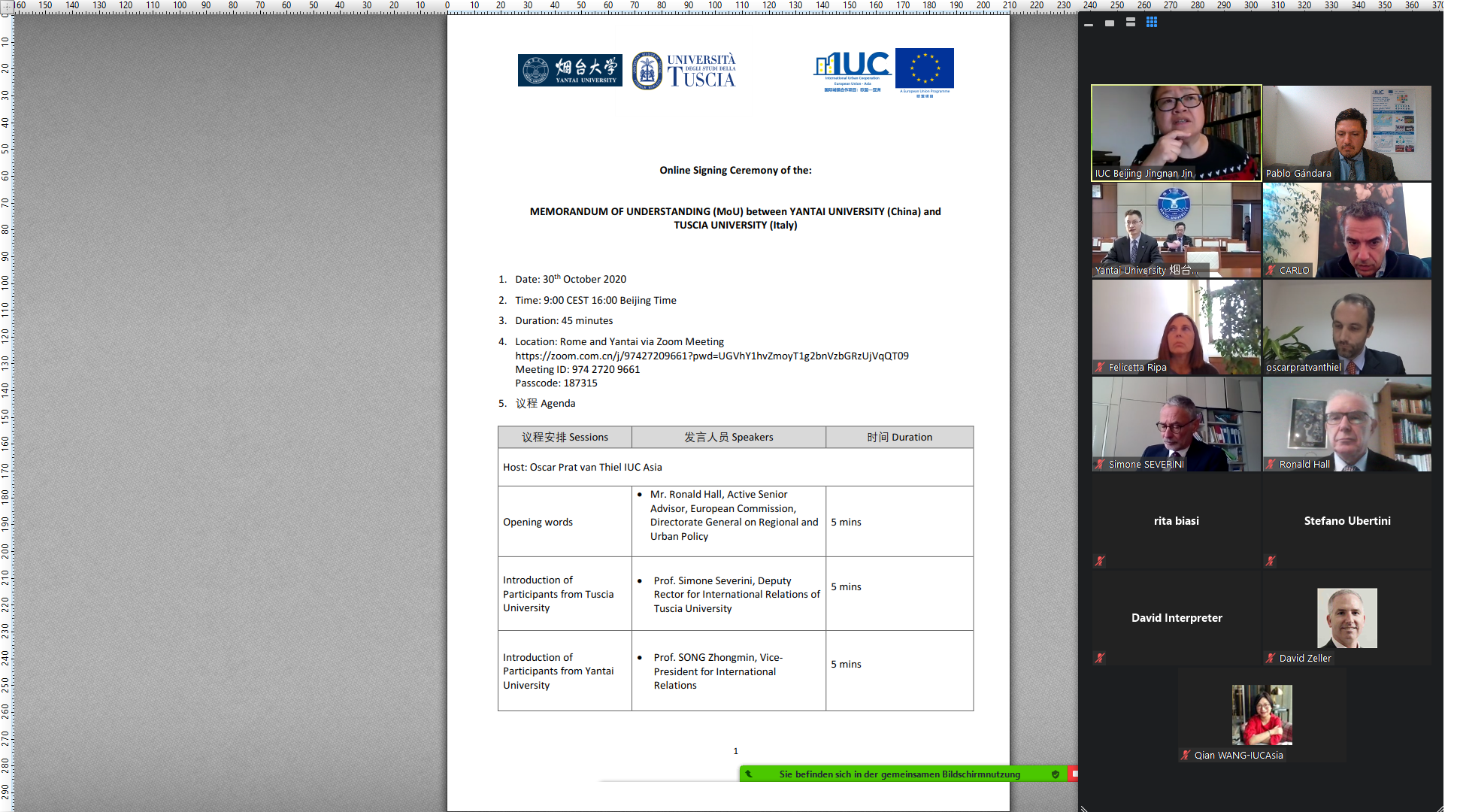
Task: Click the screen sharing status message bar
Action: [x=899, y=774]
